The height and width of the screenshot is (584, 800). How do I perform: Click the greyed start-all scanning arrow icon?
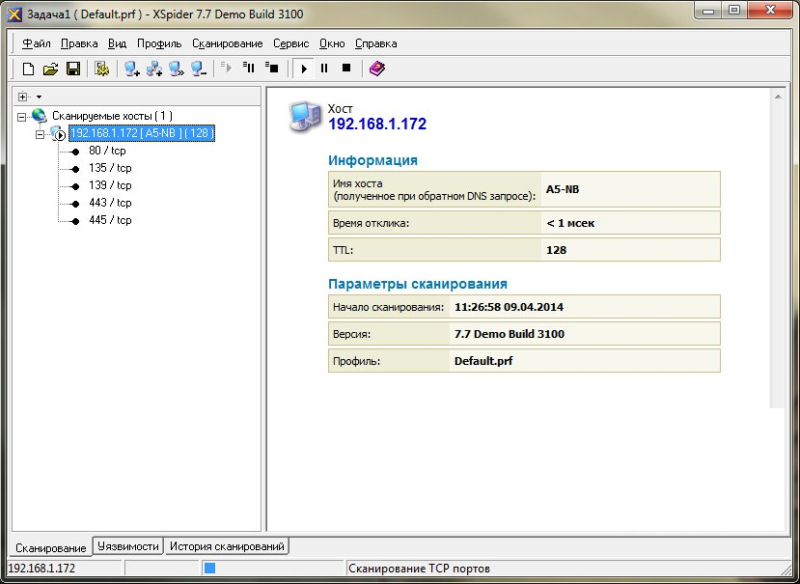click(227, 67)
